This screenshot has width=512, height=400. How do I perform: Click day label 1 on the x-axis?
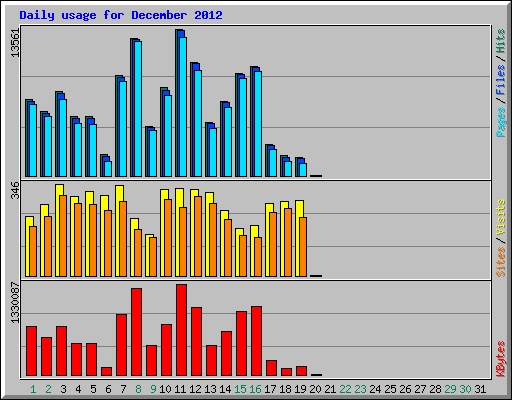[33, 389]
